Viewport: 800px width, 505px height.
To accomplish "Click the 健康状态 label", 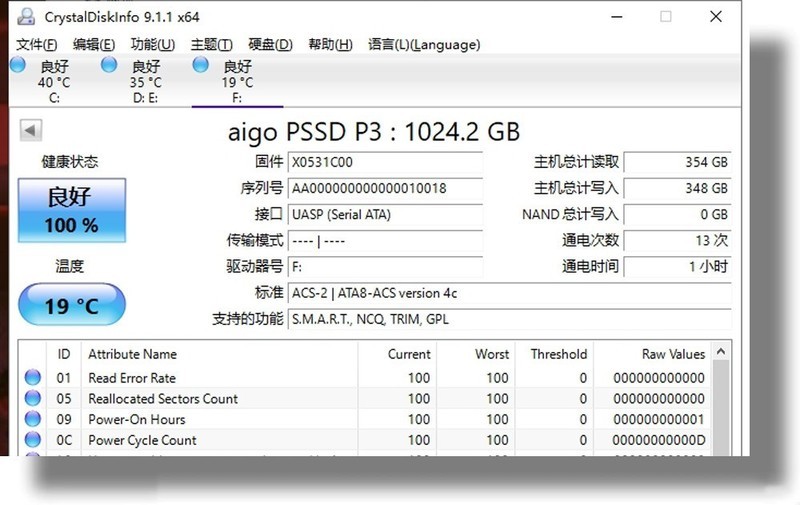I will pos(70,162).
